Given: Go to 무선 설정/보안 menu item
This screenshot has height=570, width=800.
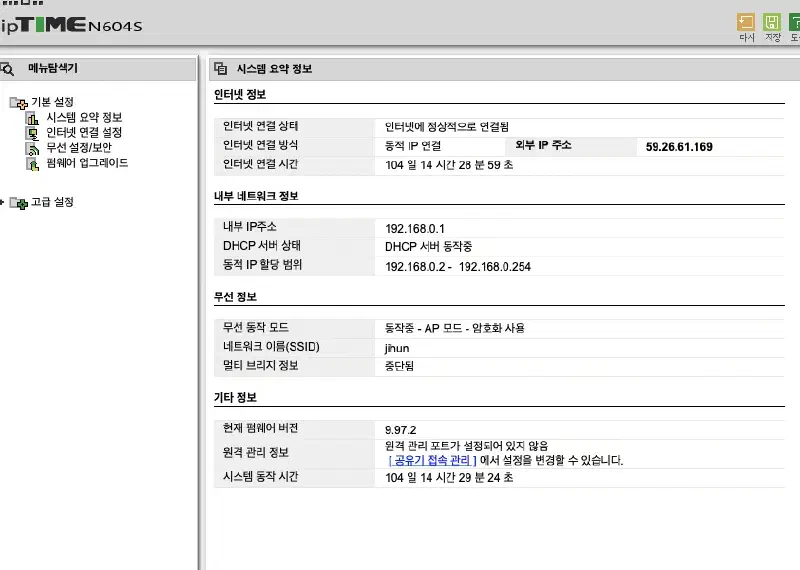Looking at the screenshot, I should click(79, 148).
